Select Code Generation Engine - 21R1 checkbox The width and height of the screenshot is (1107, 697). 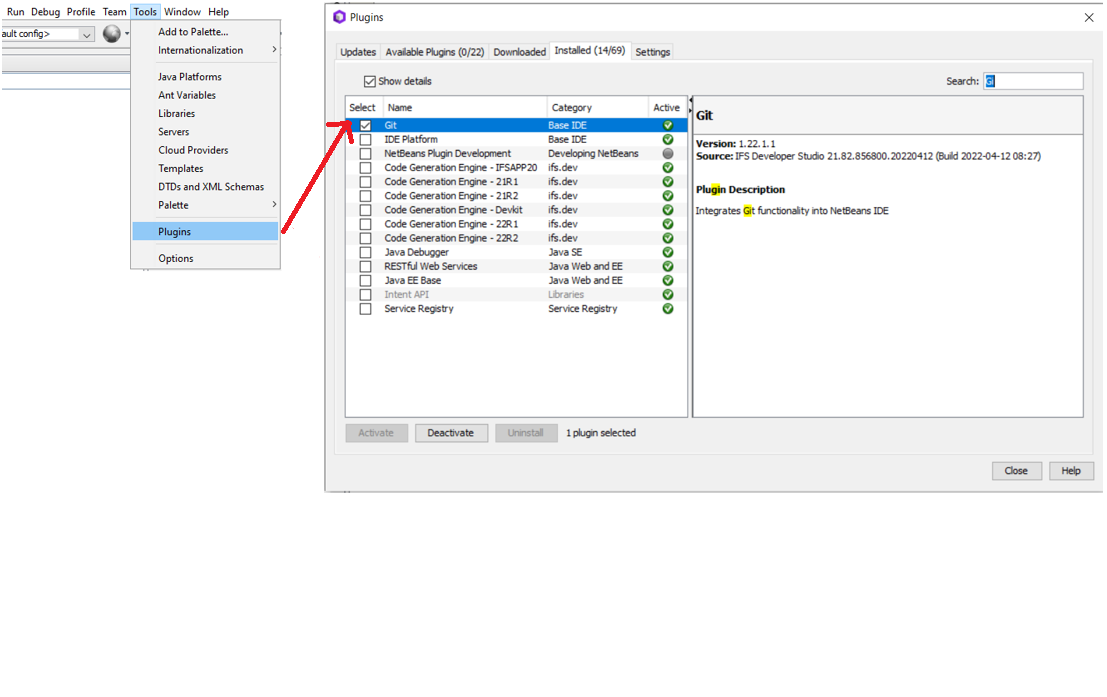click(x=365, y=181)
